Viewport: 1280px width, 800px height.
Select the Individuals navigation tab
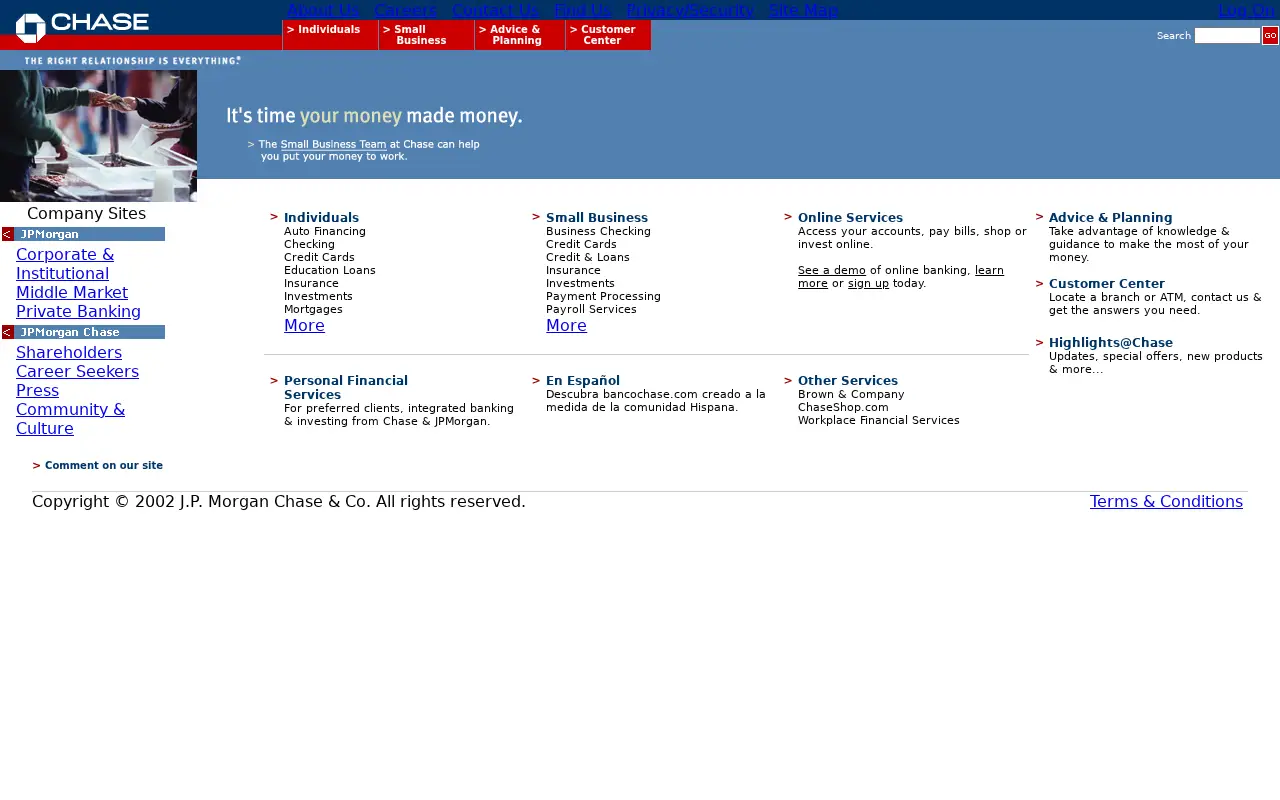(330, 35)
